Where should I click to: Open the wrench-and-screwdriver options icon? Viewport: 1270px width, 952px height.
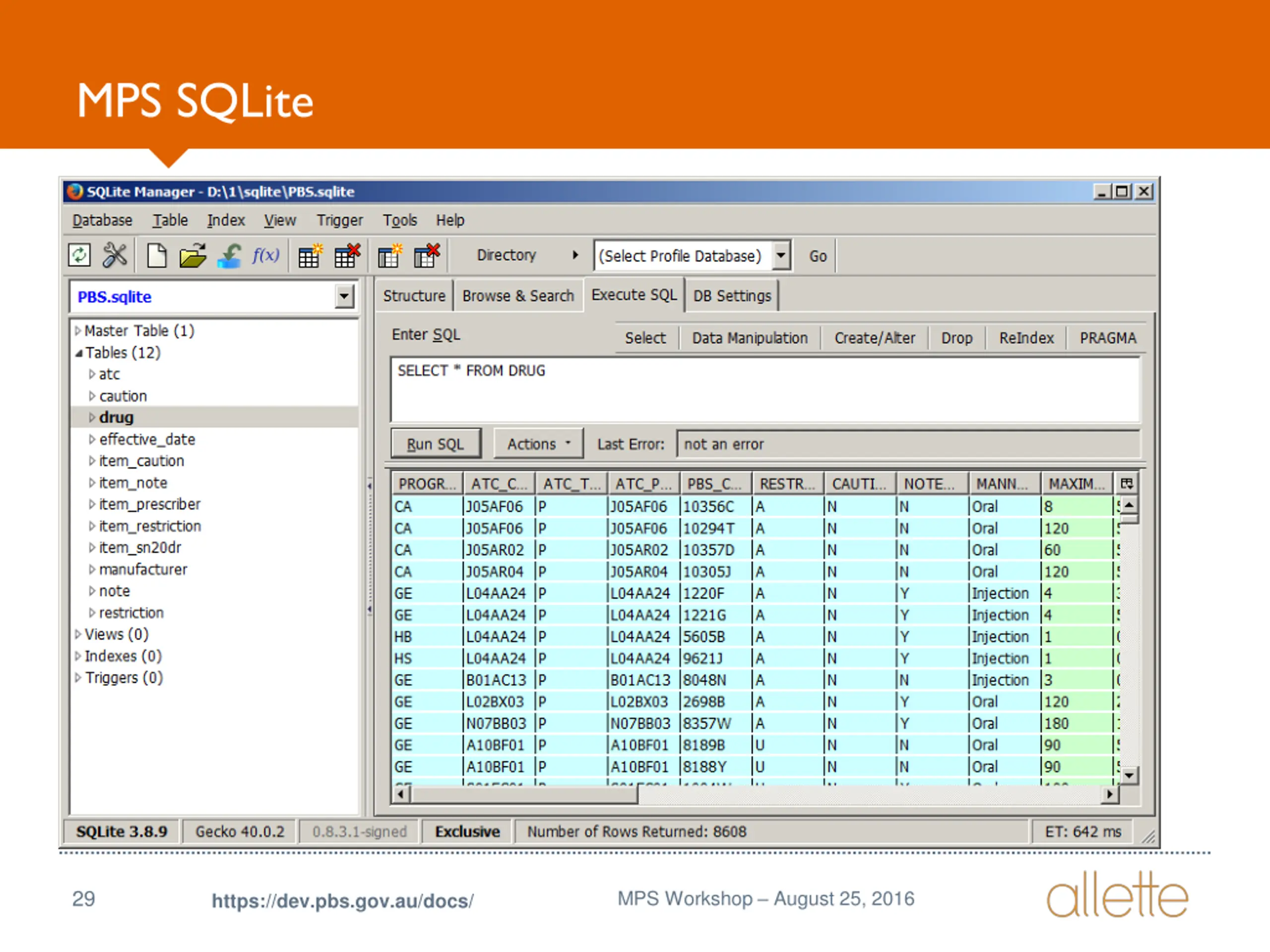(x=114, y=255)
